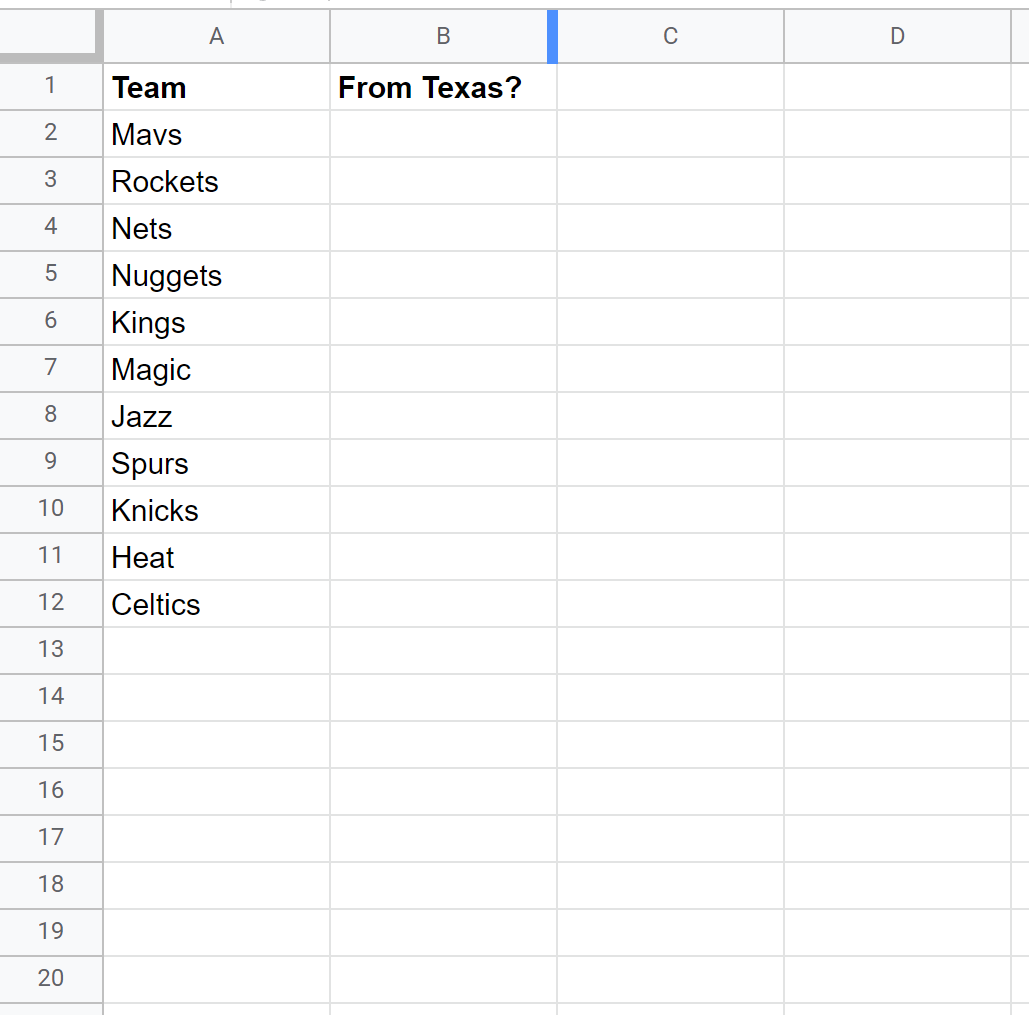Screen dimensions: 1029x1015
Task: Select column B header
Action: pyautogui.click(x=443, y=37)
